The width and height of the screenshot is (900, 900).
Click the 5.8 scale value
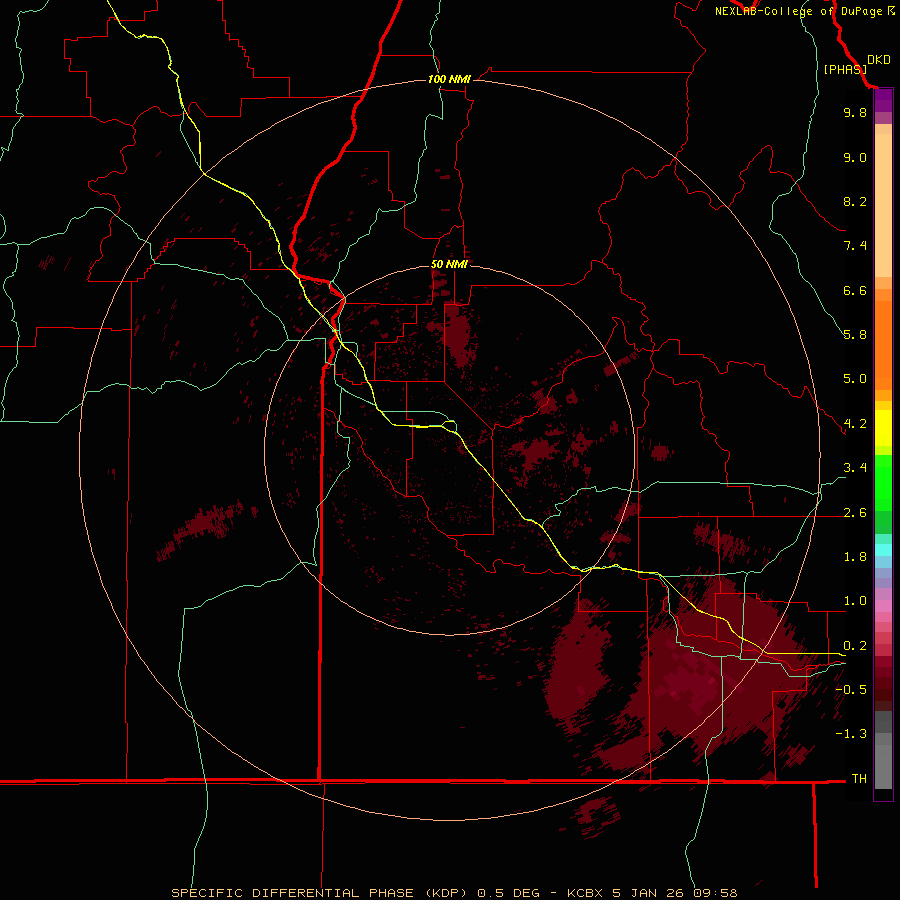855,335
